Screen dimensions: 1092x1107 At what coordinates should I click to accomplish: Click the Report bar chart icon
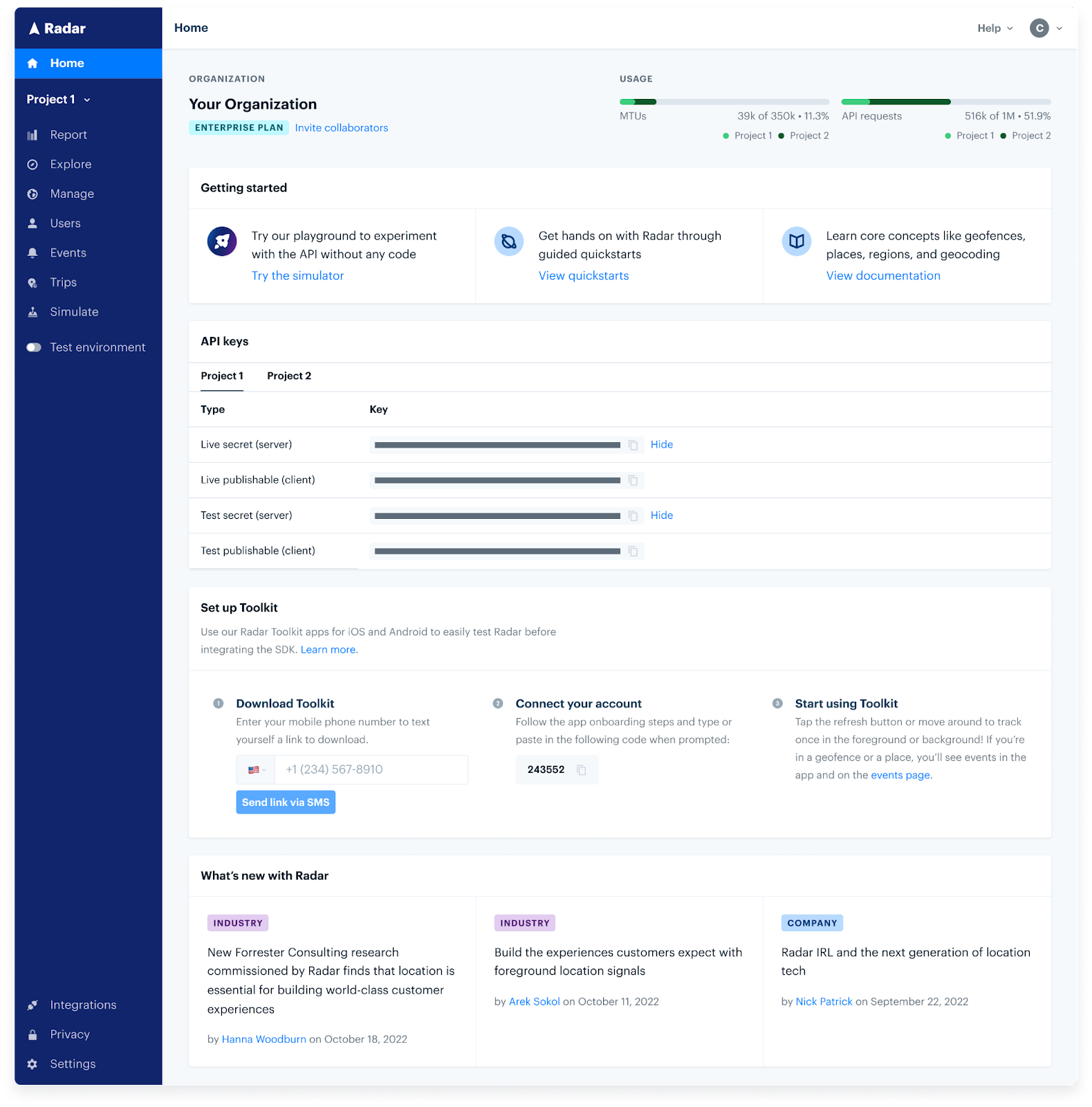point(33,135)
